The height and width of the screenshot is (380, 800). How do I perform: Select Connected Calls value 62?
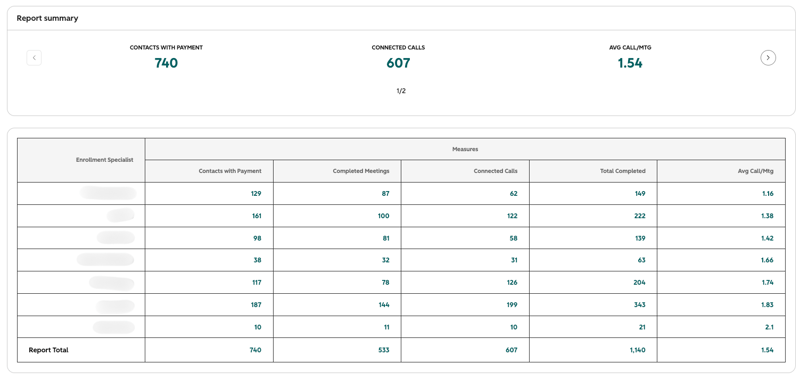[513, 194]
